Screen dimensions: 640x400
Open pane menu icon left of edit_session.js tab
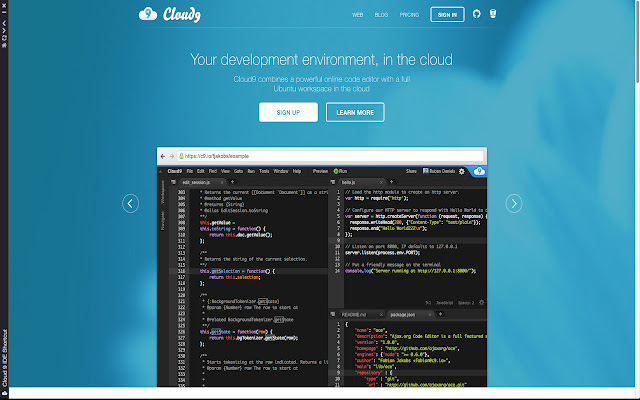tap(173, 182)
